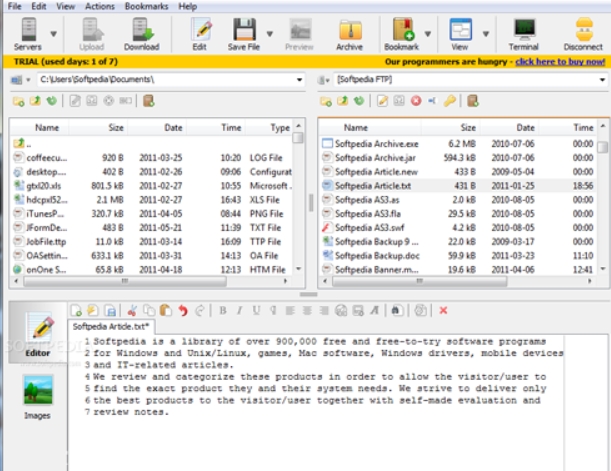Click the red X close icon in editor toolbar
The image size is (611, 471).
pos(443,310)
